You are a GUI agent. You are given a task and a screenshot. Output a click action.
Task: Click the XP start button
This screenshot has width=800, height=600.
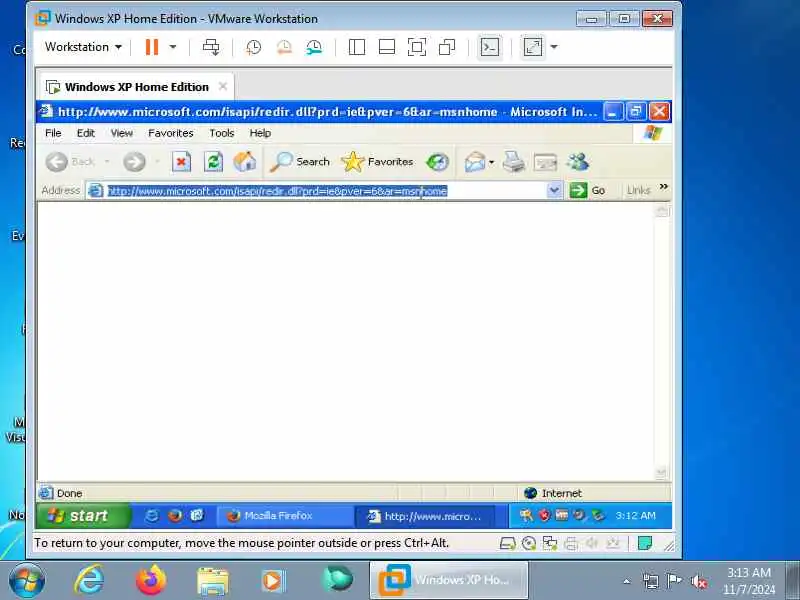(82, 516)
